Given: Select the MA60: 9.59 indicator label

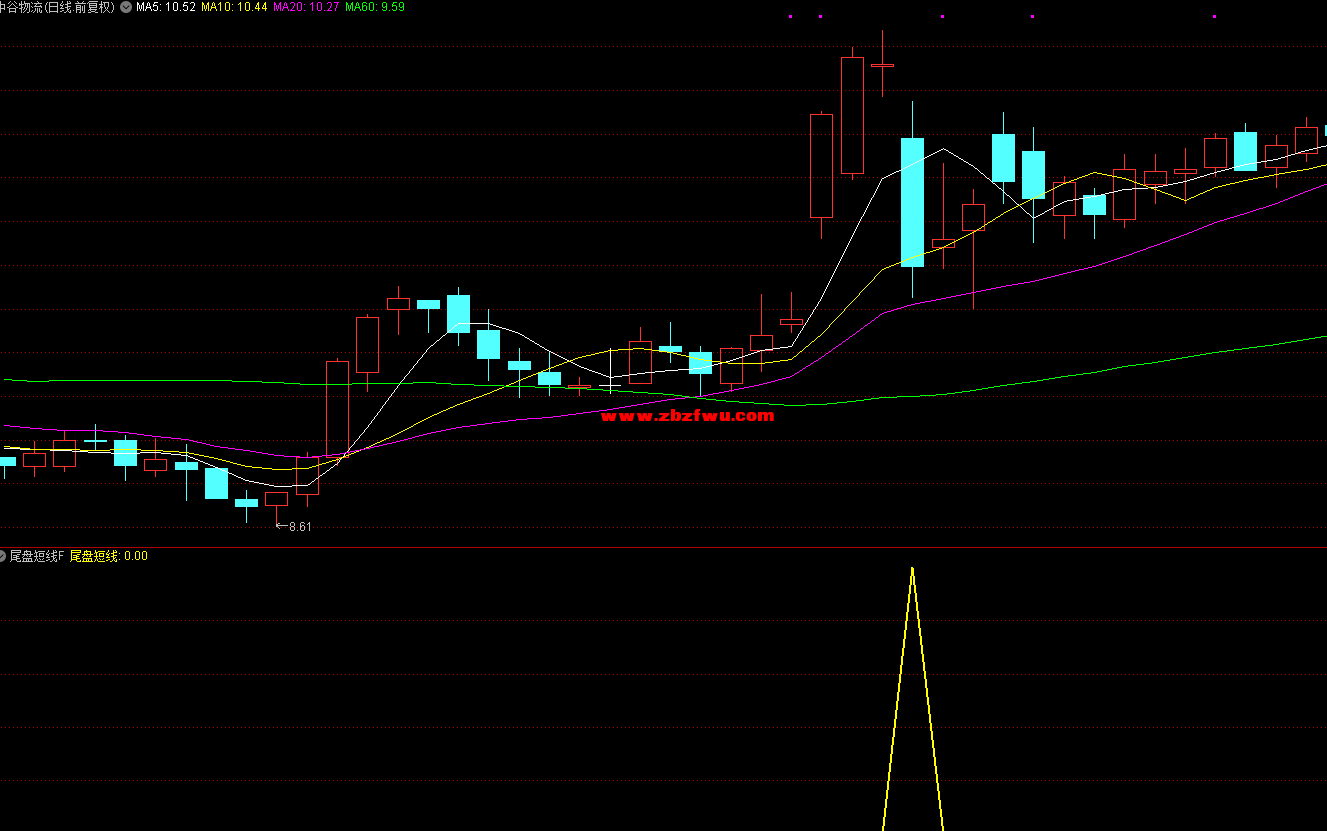Looking at the screenshot, I should click(x=375, y=7).
